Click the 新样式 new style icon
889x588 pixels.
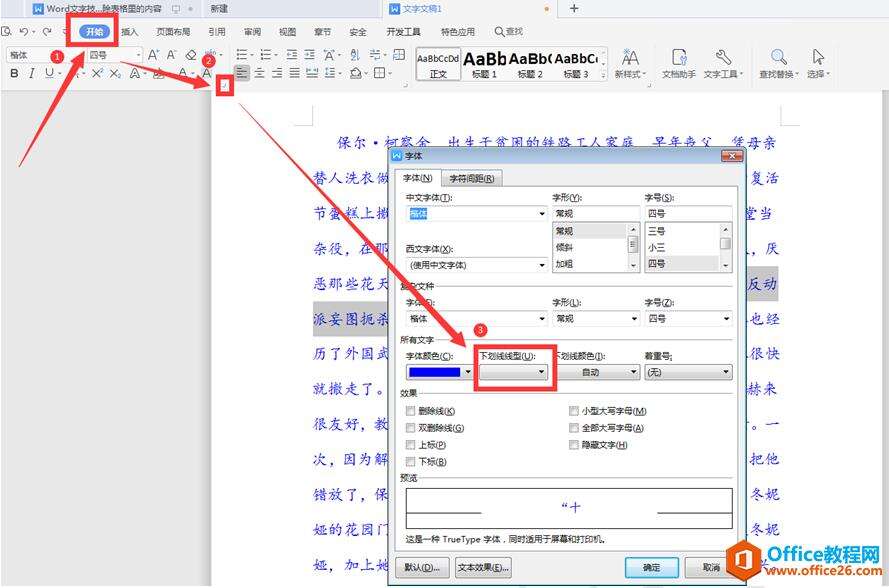tap(630, 62)
